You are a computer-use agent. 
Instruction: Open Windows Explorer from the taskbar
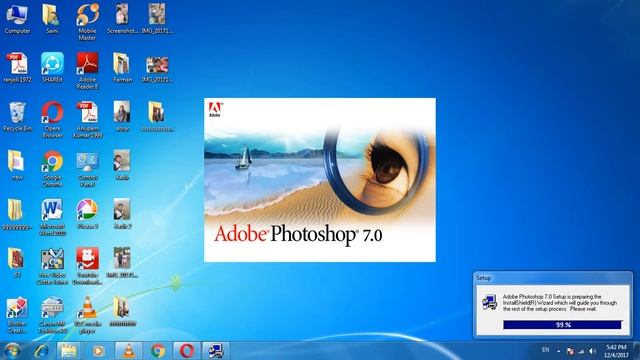pyautogui.click(x=69, y=351)
